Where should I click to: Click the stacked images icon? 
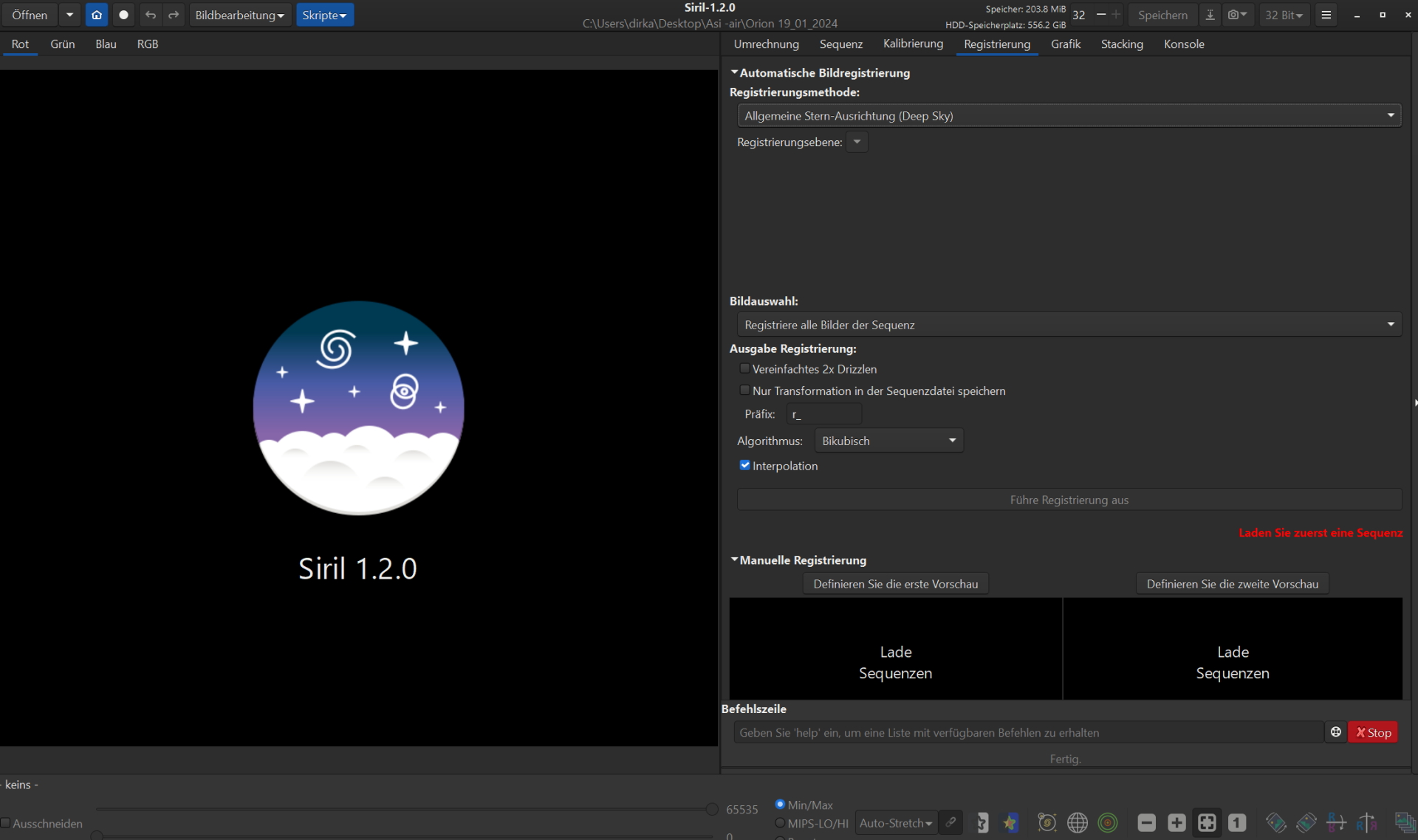pos(1405,822)
